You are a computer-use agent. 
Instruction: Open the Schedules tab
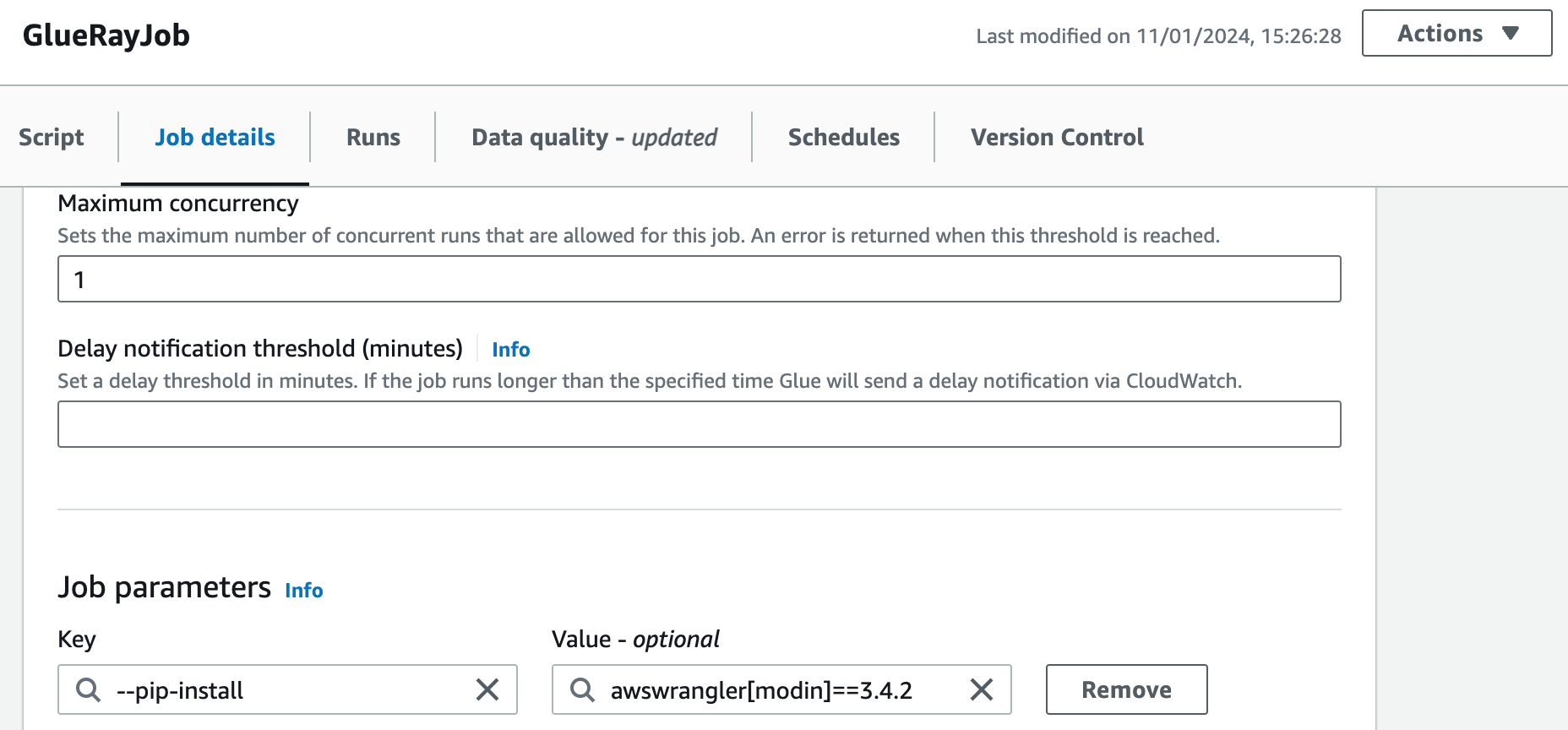pyautogui.click(x=843, y=137)
